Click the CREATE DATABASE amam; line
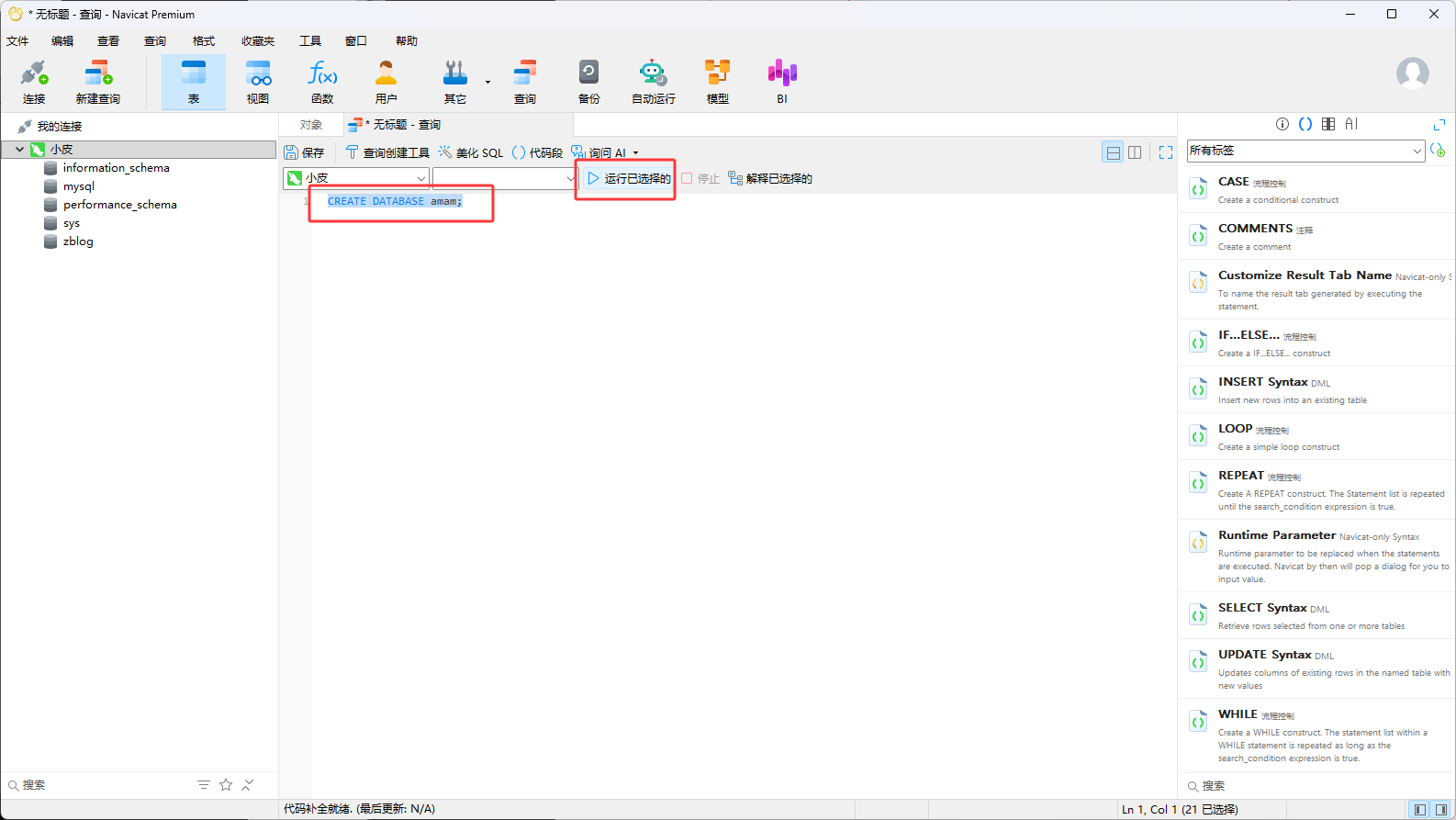Image resolution: width=1456 pixels, height=820 pixels. (395, 201)
